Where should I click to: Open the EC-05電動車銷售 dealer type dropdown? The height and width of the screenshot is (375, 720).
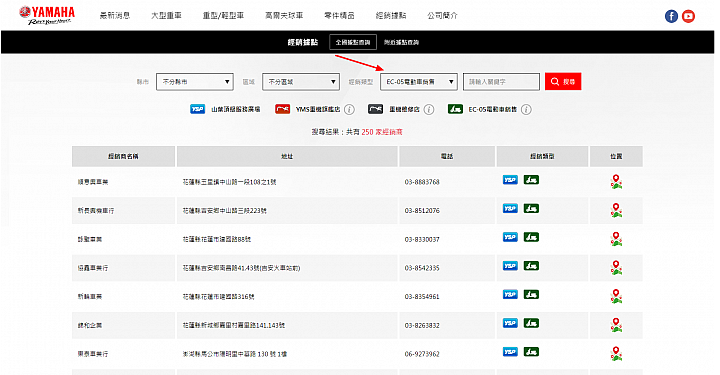[x=419, y=82]
